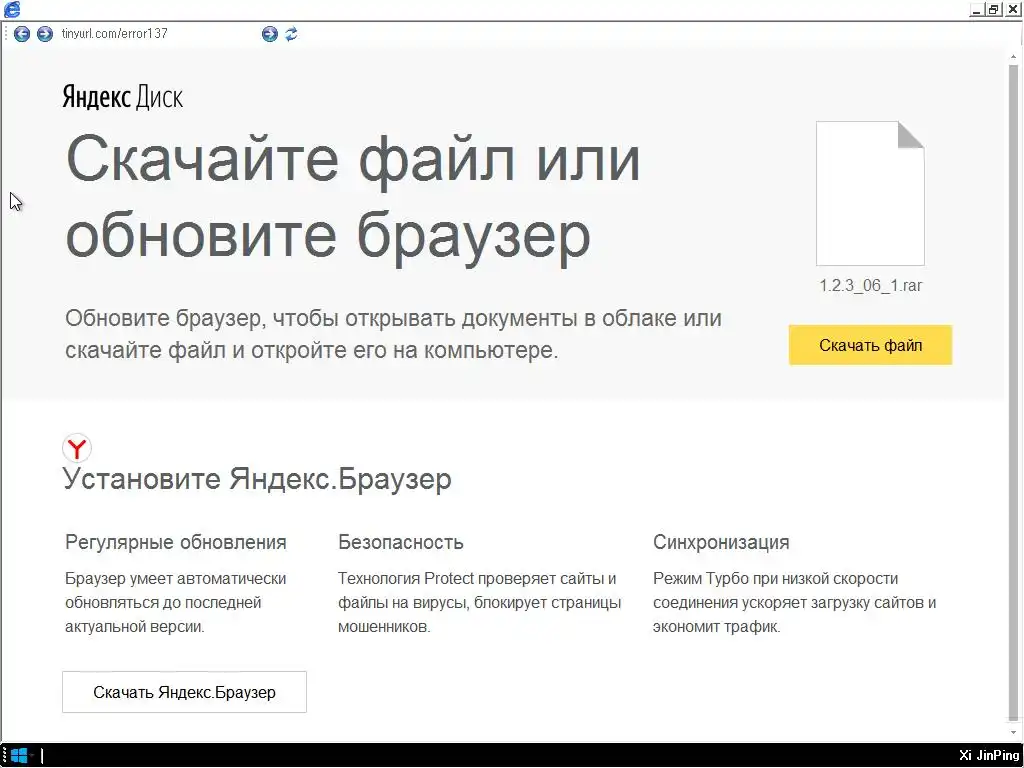This screenshot has height=768, width=1024.
Task: Close the browser window
Action: [x=1012, y=10]
